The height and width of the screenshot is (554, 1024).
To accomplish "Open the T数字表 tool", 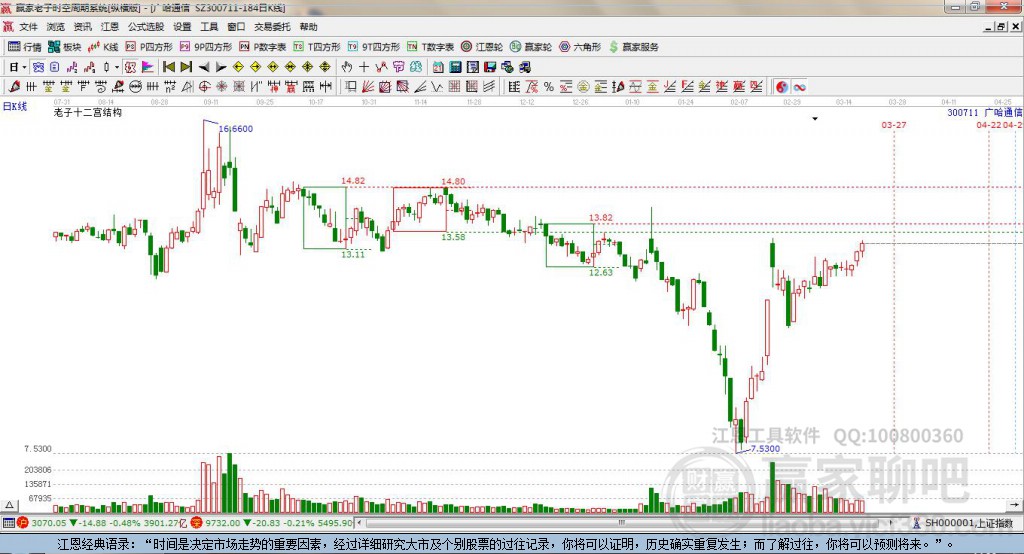I will (430, 47).
